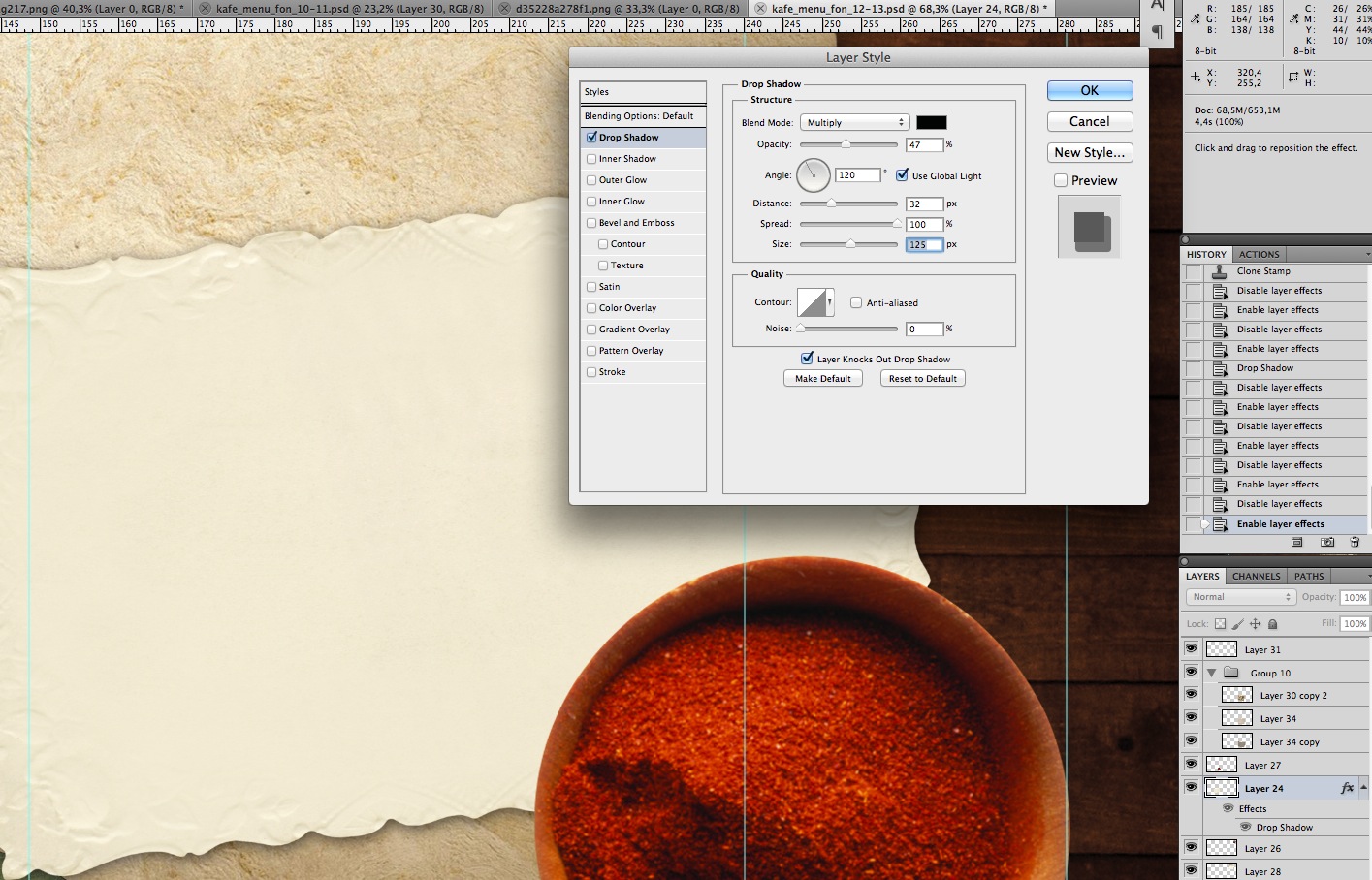Hide Layer 31 with its eye icon
The height and width of the screenshot is (880, 1372).
pyautogui.click(x=1192, y=649)
